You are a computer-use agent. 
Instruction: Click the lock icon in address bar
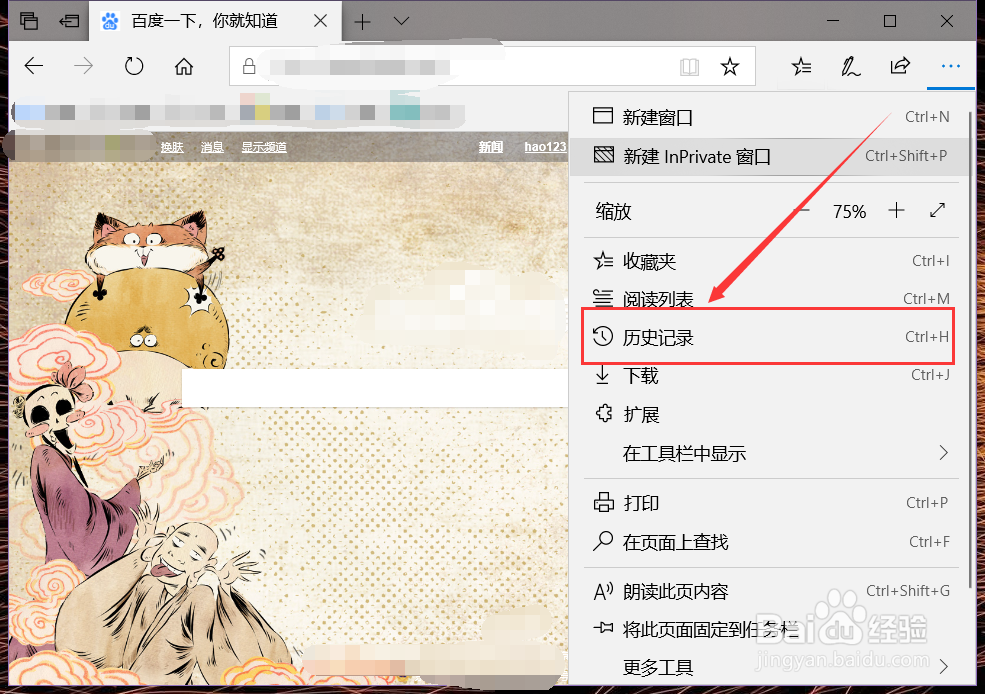[249, 67]
